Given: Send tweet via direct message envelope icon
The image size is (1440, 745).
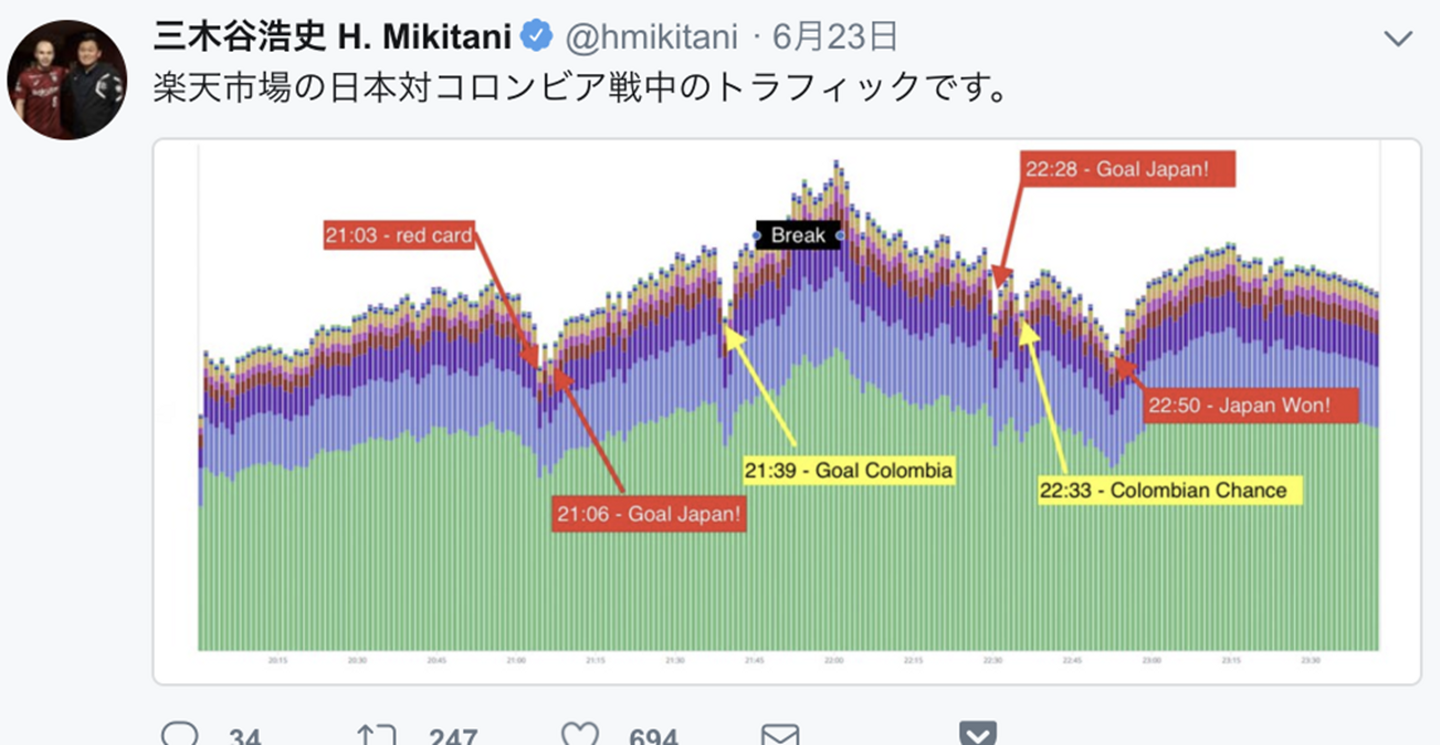Looking at the screenshot, I should click(780, 736).
